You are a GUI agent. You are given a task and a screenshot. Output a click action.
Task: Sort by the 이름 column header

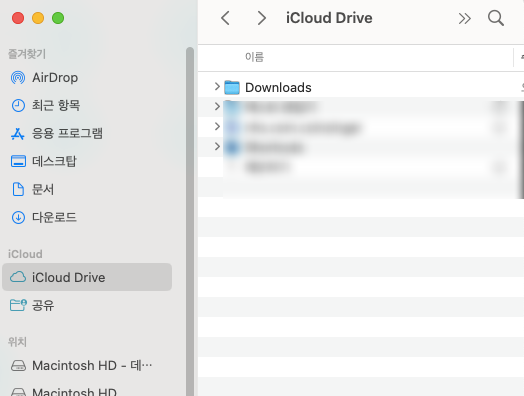pos(254,57)
